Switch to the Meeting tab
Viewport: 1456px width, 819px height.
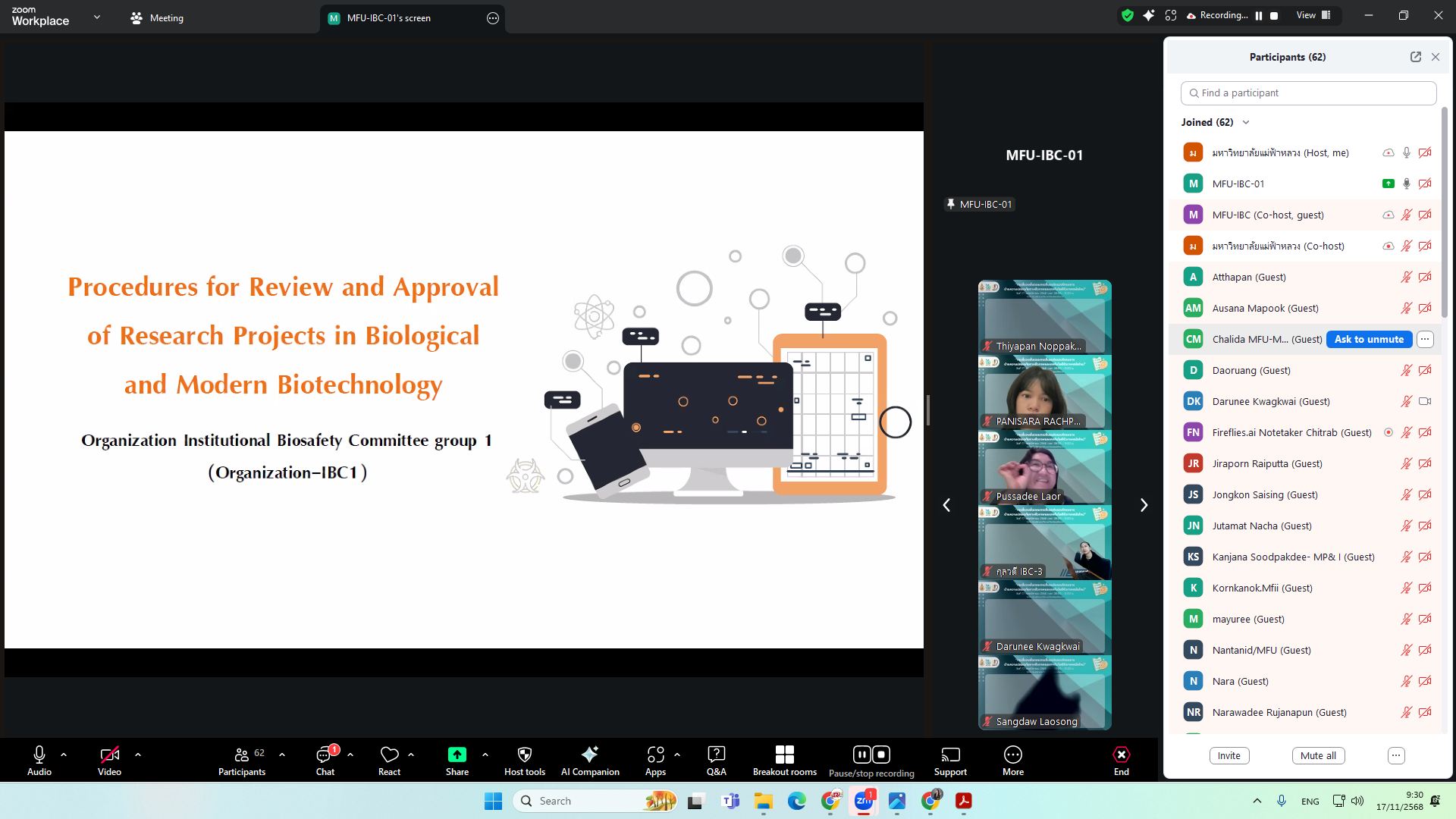[x=157, y=18]
